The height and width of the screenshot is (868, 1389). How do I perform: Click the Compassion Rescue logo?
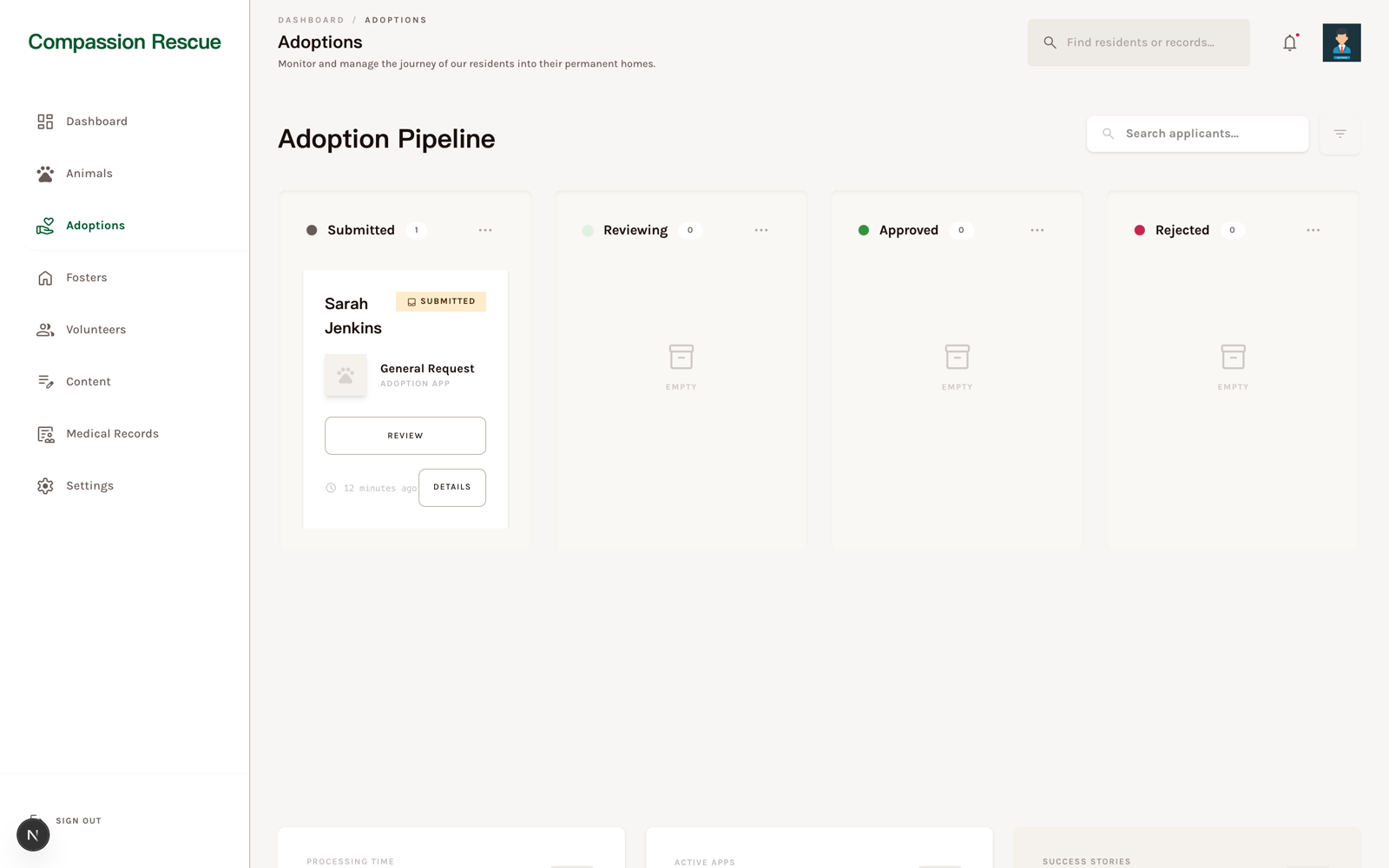point(124,42)
